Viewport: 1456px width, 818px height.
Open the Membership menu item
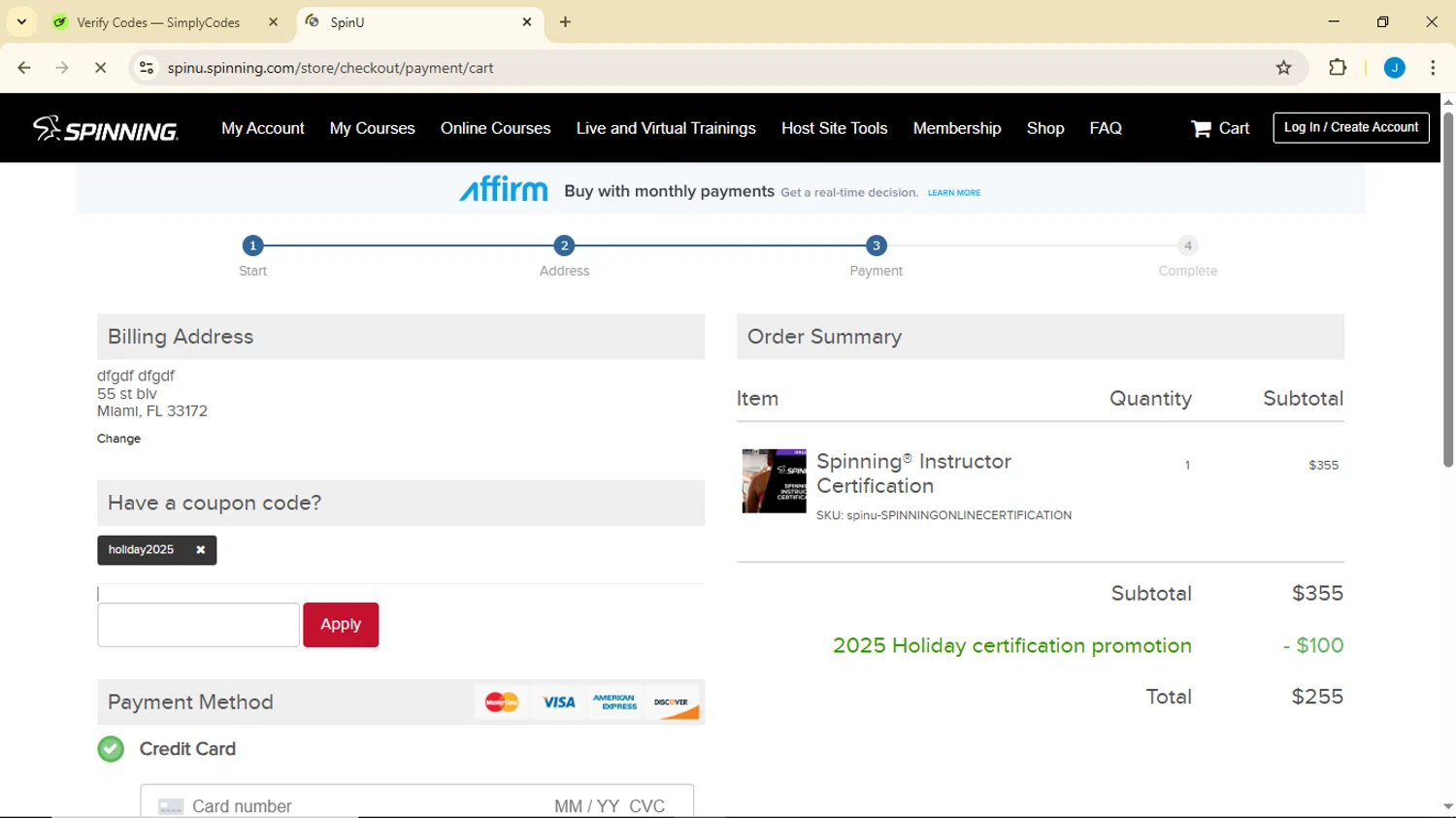pos(957,128)
